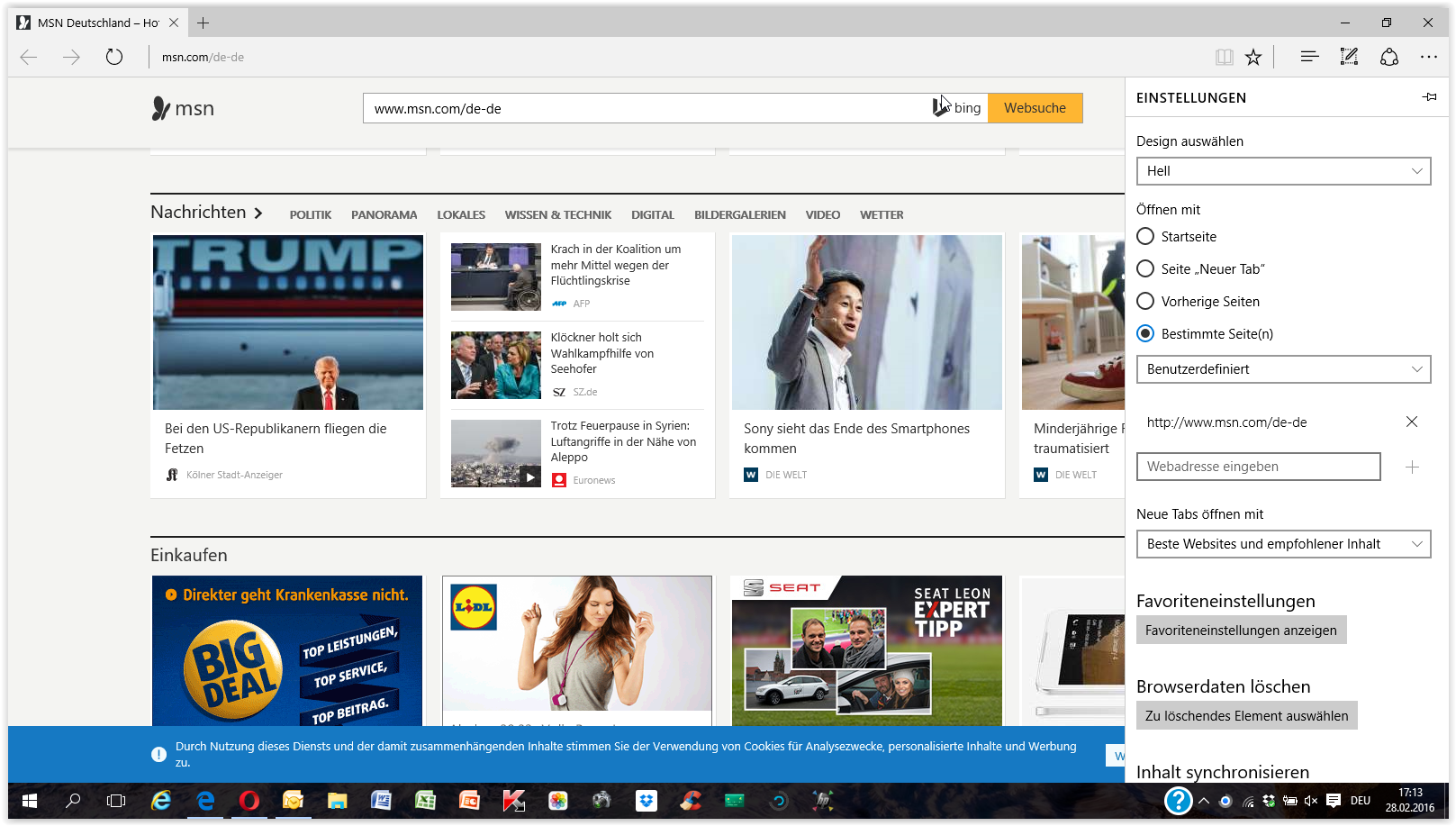Click Favoriteneinstellungen anzeigen button
The height and width of the screenshot is (826, 1456).
pos(1241,630)
